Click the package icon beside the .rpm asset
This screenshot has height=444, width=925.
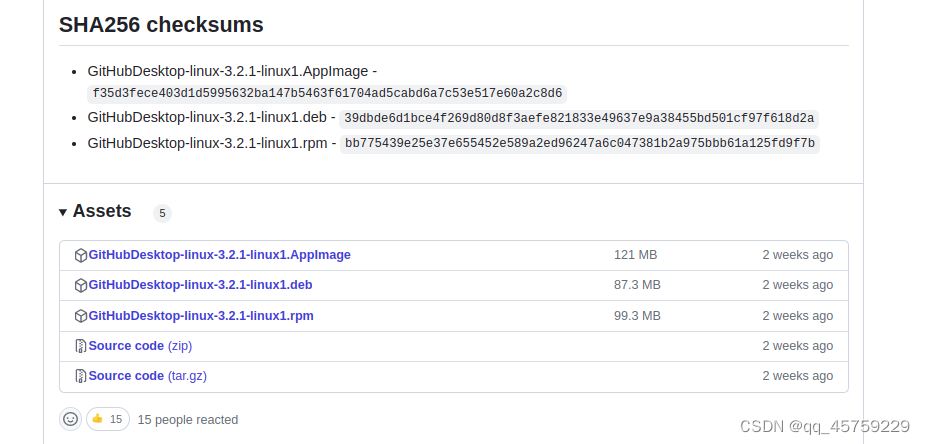(x=81, y=316)
